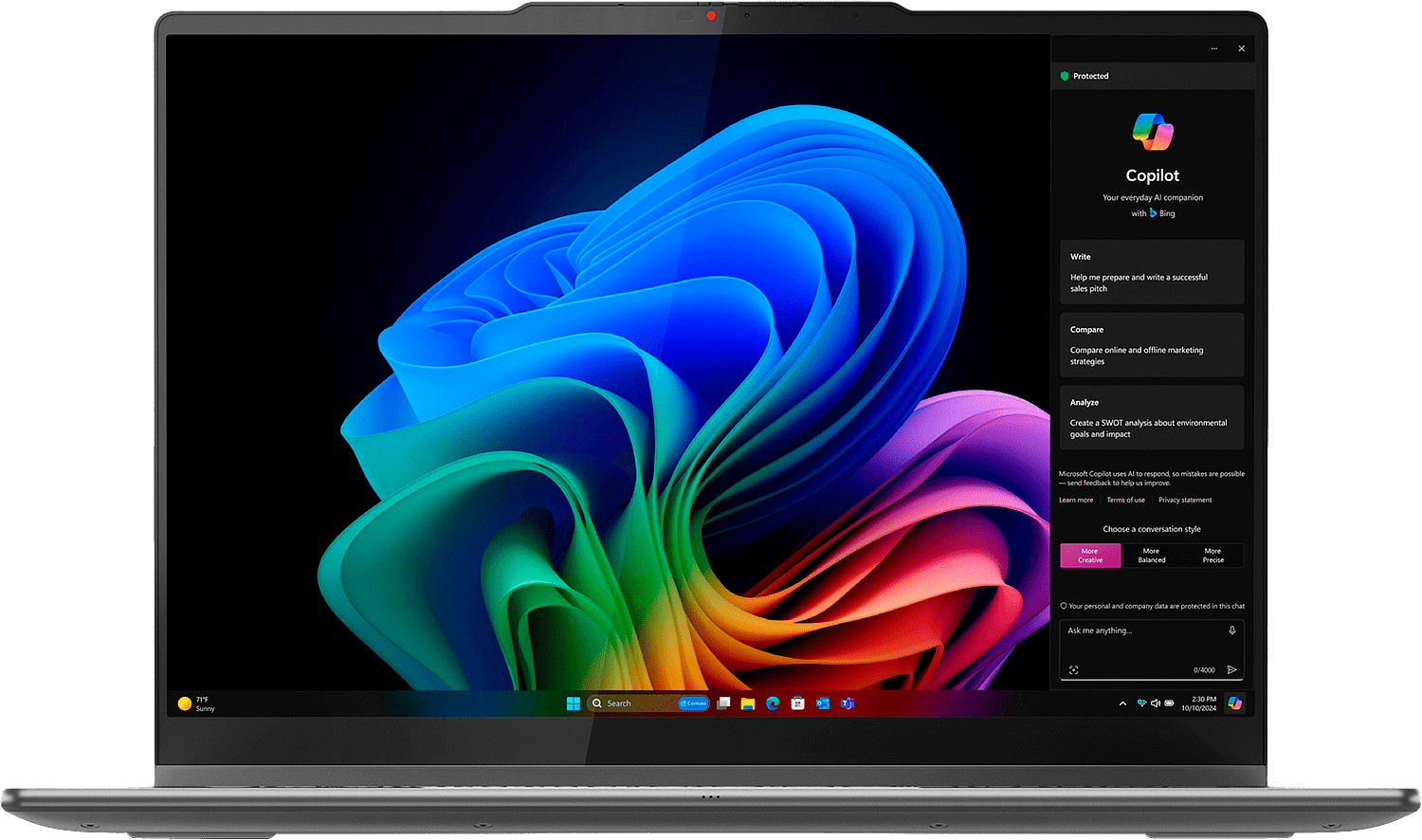
Task: Click the add screenshot icon in chat box
Action: (1073, 670)
